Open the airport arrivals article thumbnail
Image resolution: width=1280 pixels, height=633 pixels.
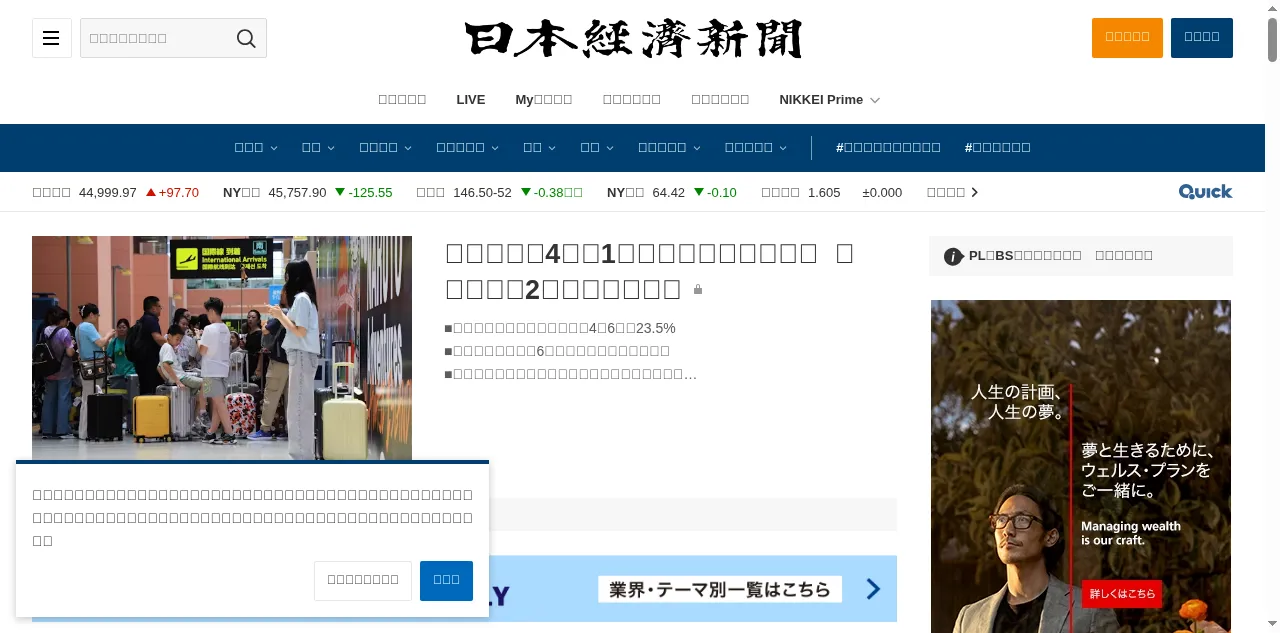pos(222,349)
